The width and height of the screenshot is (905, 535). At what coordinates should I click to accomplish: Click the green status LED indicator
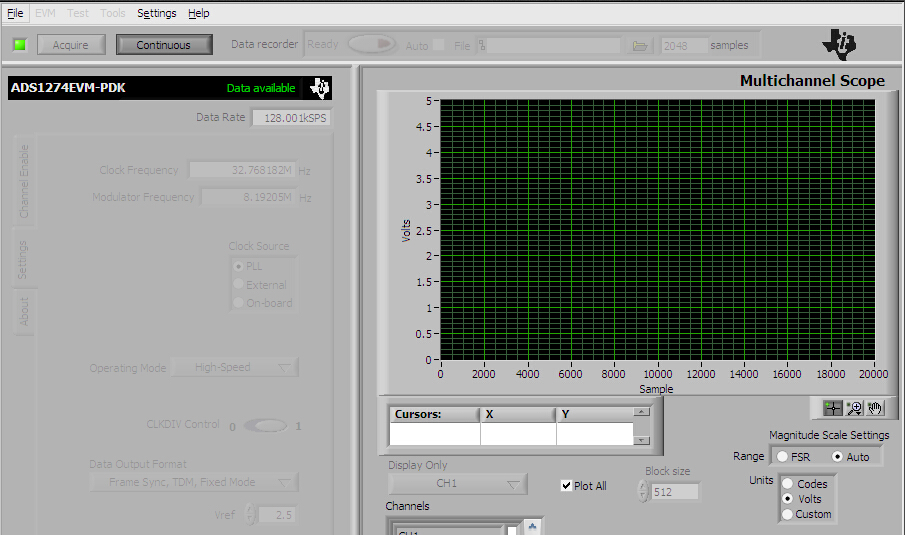(19, 45)
